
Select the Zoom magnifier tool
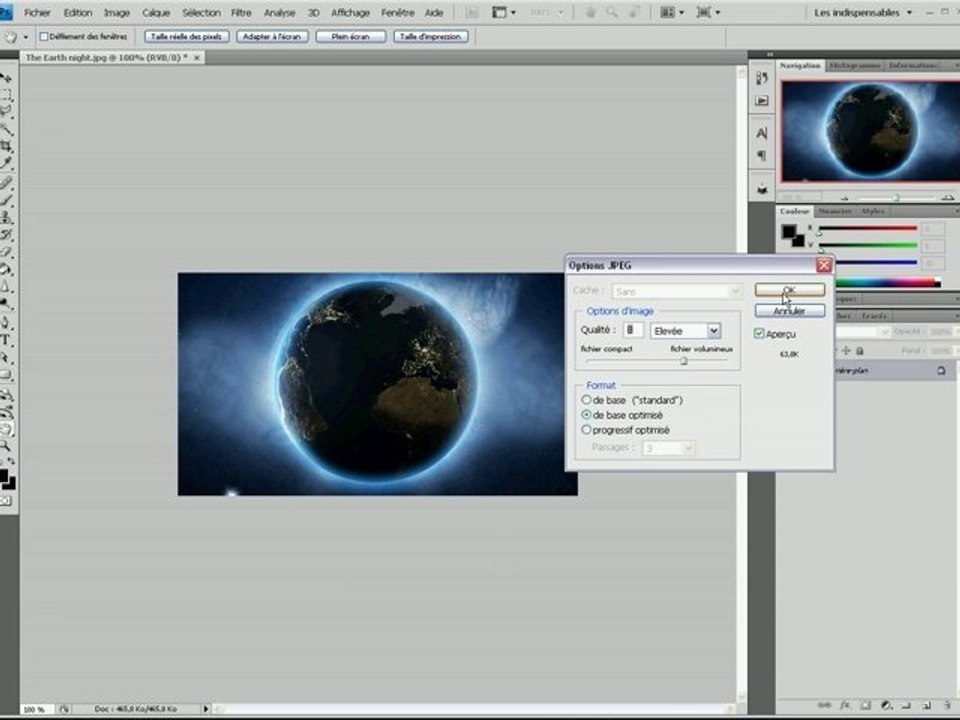tap(6, 446)
